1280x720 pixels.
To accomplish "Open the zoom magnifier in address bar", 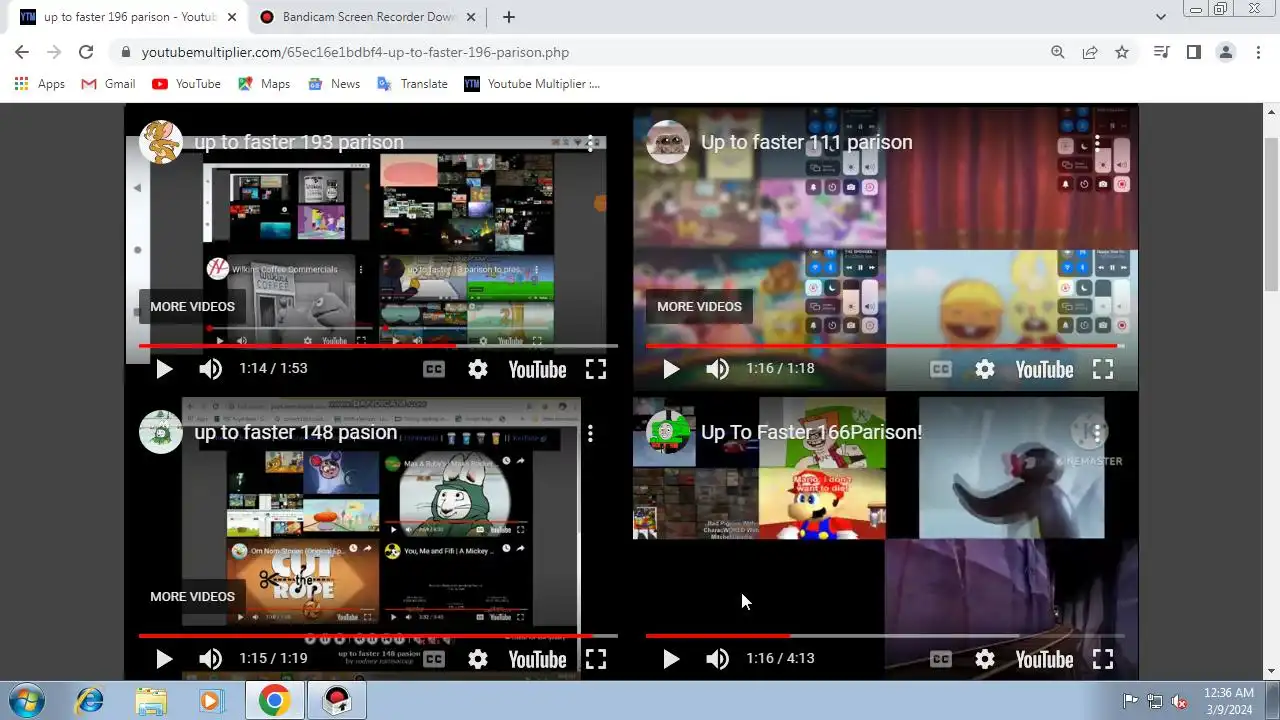I will 1058,52.
